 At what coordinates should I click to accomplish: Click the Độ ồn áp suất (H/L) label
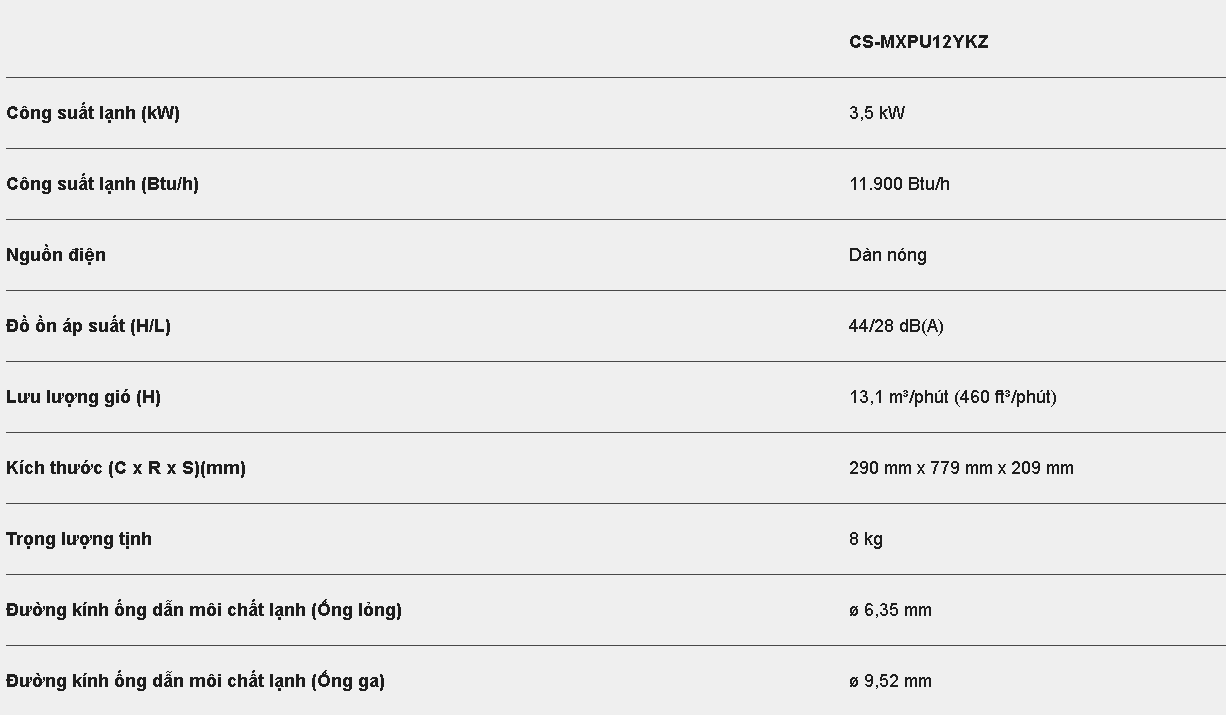tap(88, 326)
